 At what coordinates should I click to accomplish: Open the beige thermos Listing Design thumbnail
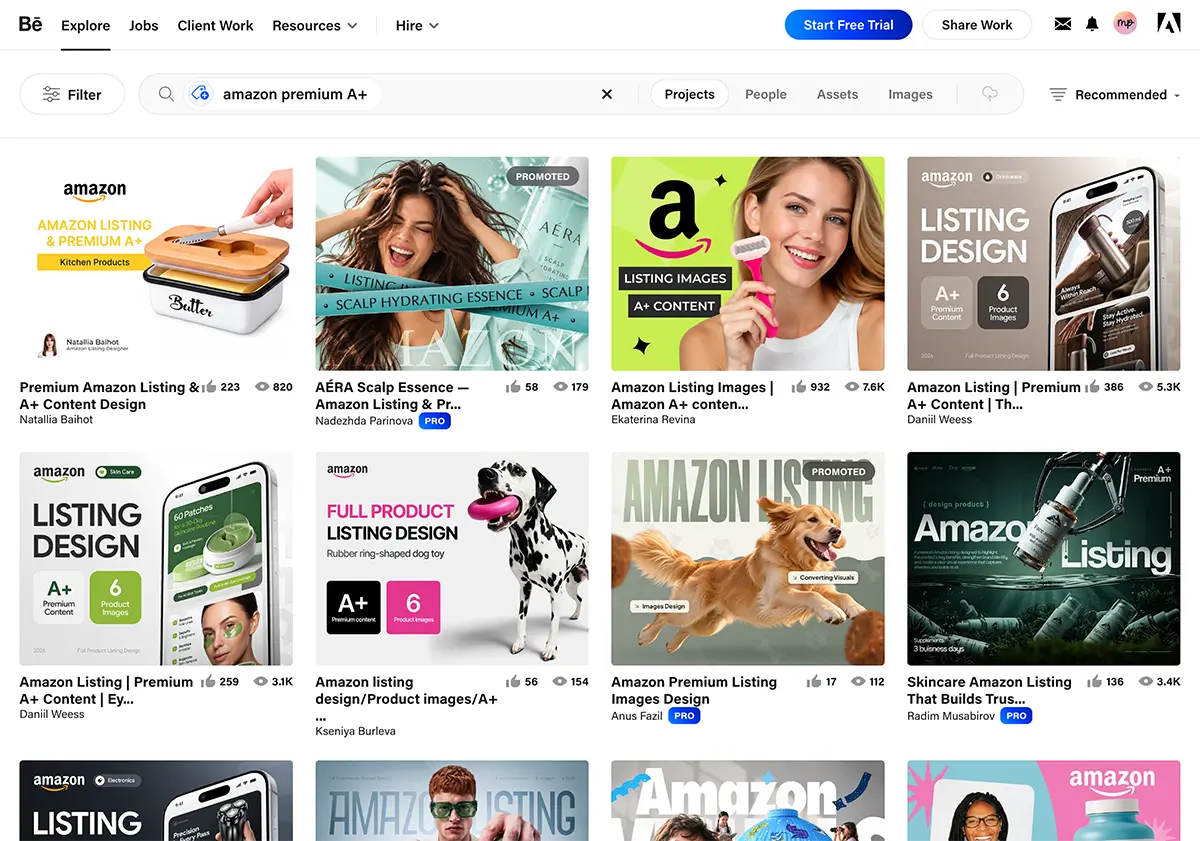point(1044,264)
